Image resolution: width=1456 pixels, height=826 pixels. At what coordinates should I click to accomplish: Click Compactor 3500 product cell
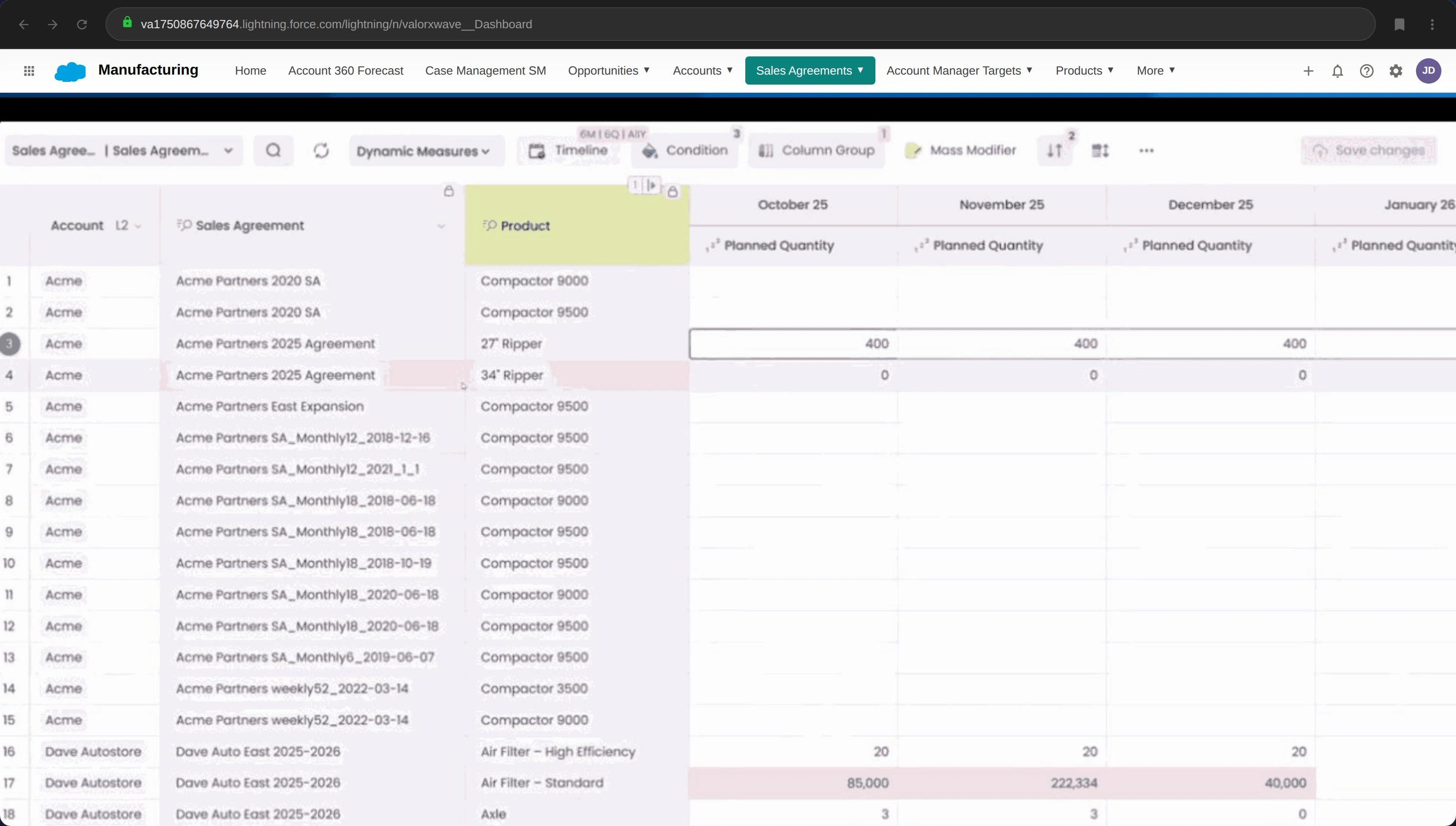coord(577,689)
